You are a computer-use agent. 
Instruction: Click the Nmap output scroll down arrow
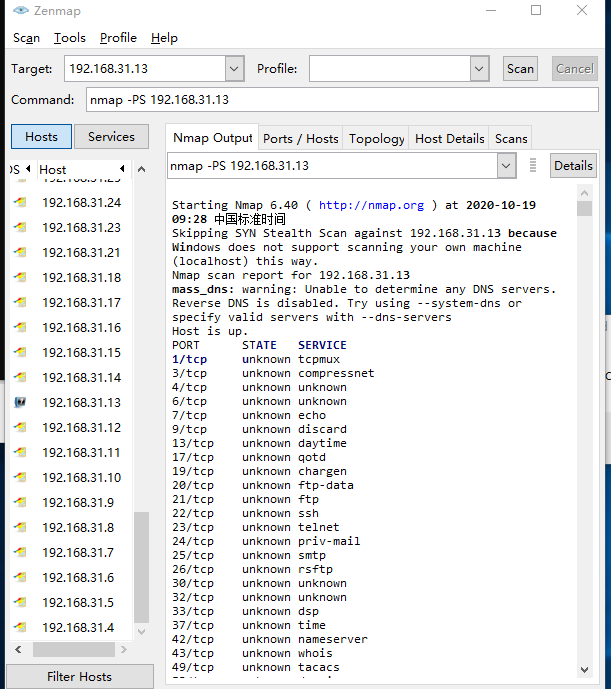[x=584, y=670]
